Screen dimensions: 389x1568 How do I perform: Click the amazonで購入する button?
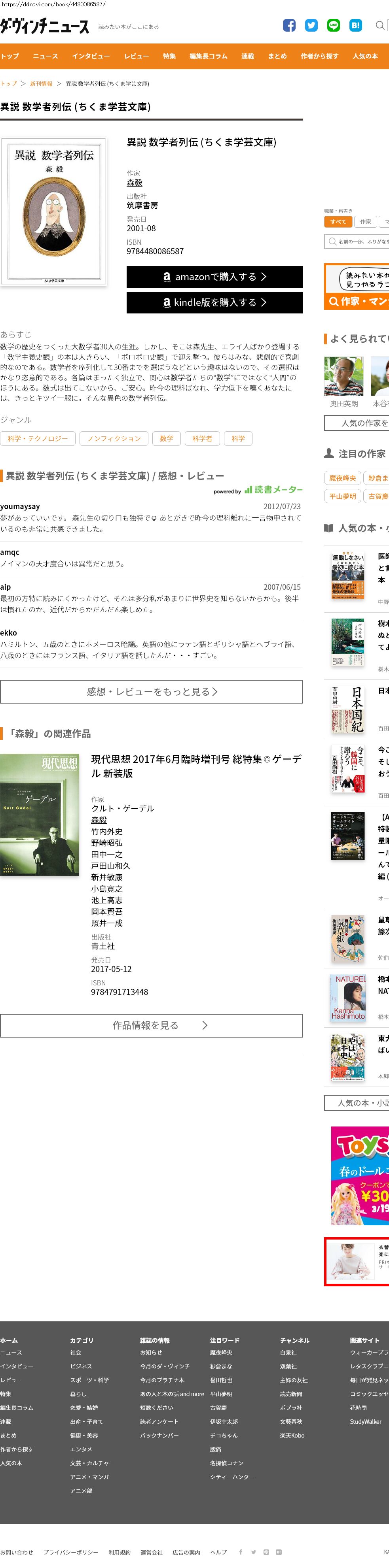coord(214,276)
